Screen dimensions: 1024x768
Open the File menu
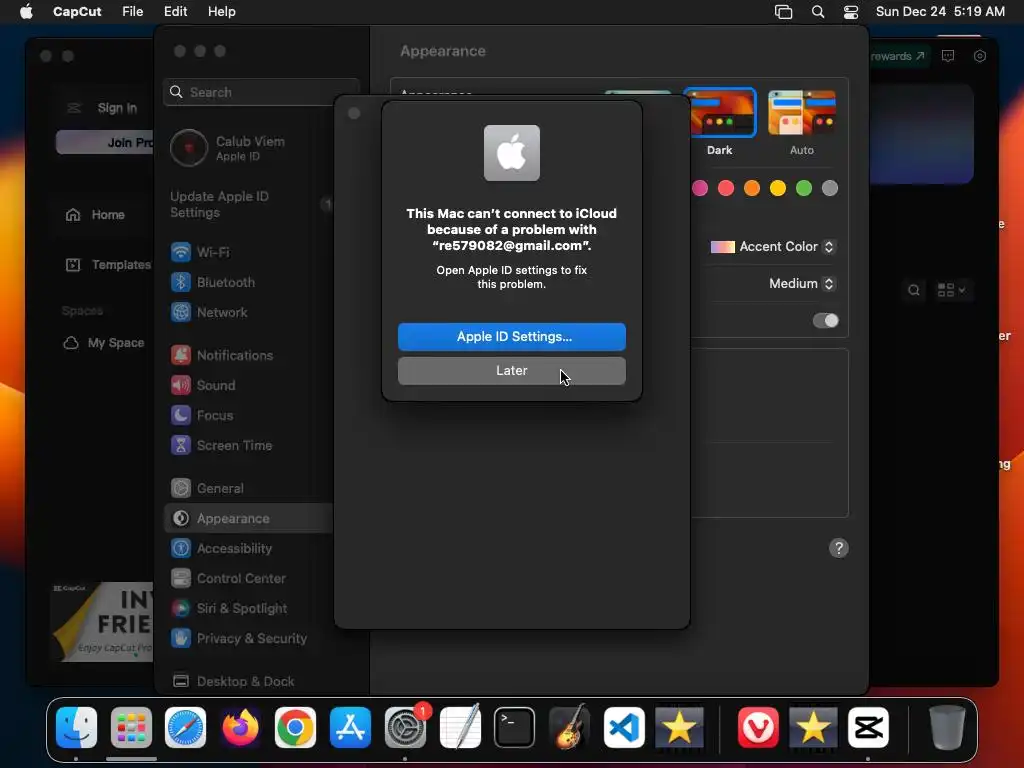[x=133, y=12]
